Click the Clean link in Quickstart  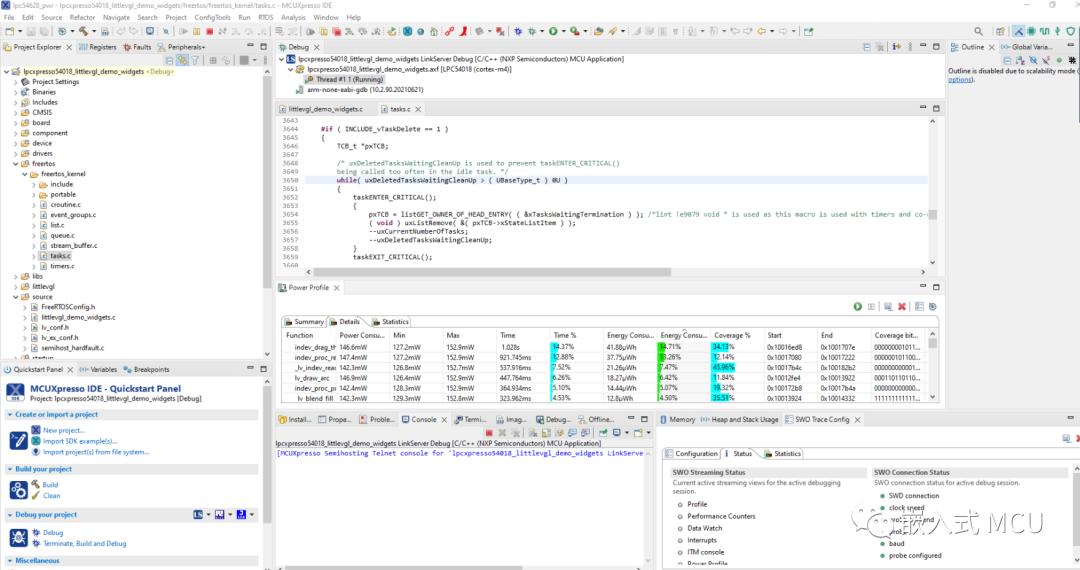52,496
